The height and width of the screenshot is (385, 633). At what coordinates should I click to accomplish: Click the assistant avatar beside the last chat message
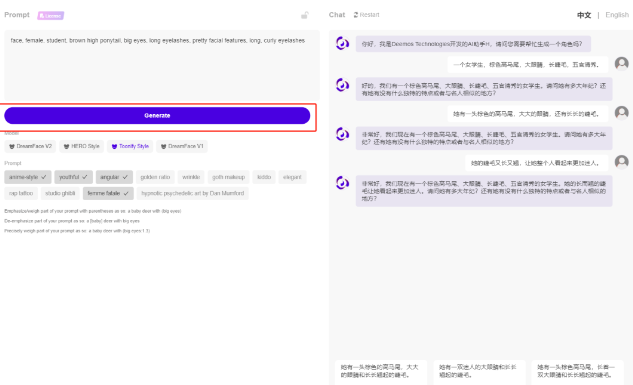point(342,183)
